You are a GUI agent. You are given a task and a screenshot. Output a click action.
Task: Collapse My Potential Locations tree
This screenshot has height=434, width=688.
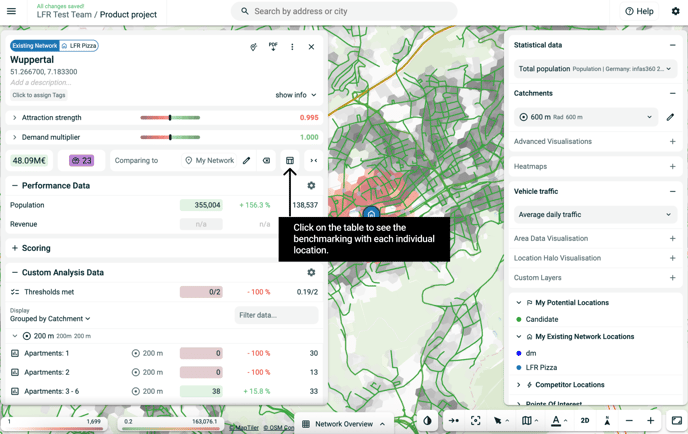[519, 303]
